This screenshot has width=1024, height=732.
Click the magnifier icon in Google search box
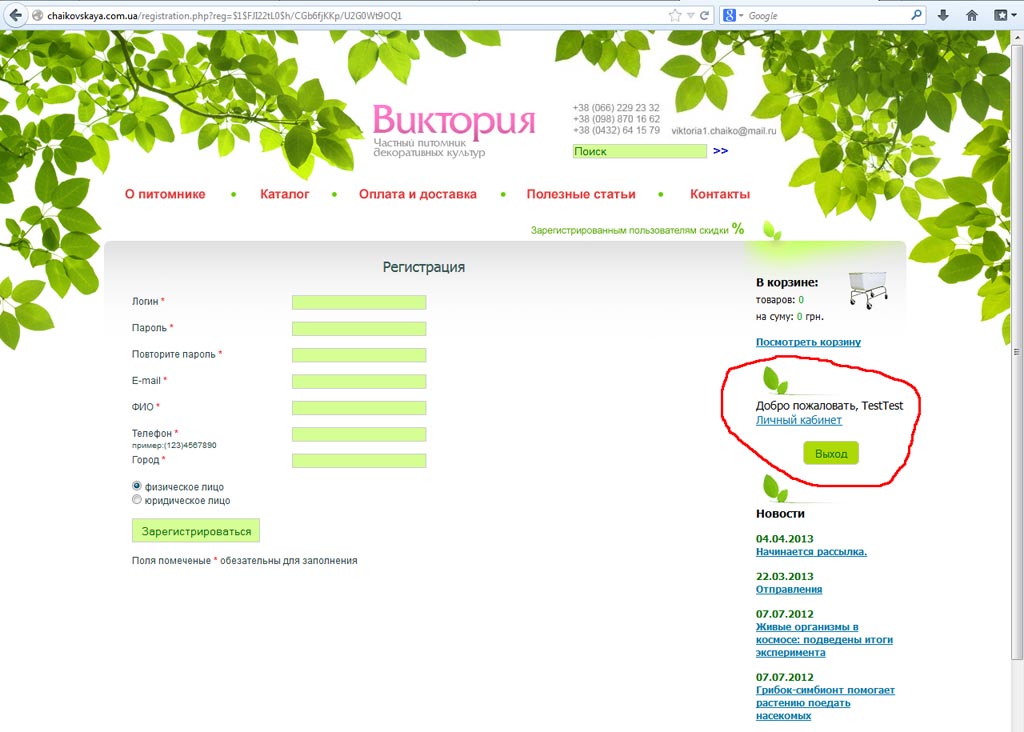[915, 16]
